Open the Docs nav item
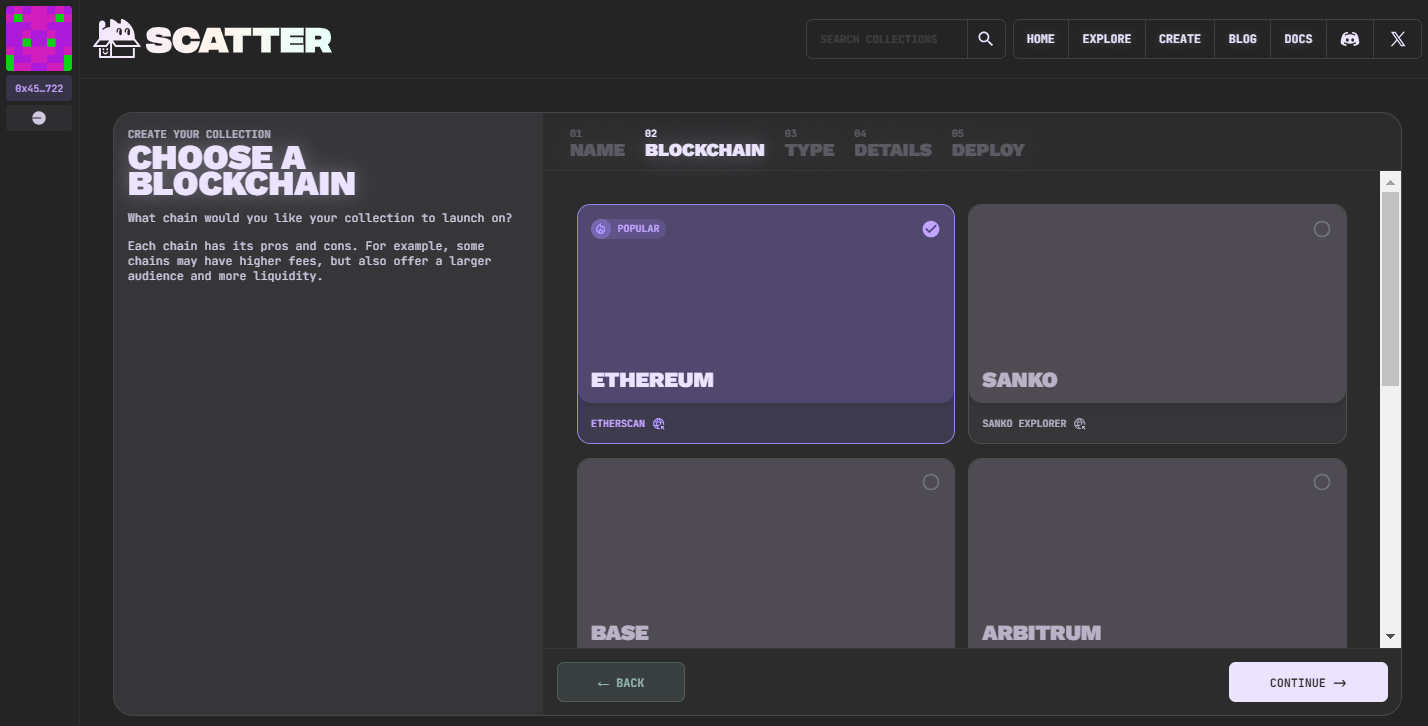1428x726 pixels. (1298, 39)
